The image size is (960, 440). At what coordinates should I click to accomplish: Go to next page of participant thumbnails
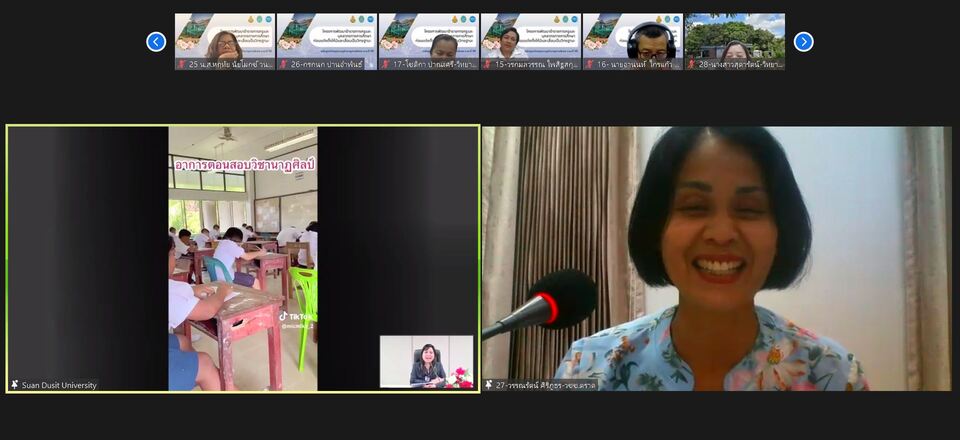[x=803, y=42]
